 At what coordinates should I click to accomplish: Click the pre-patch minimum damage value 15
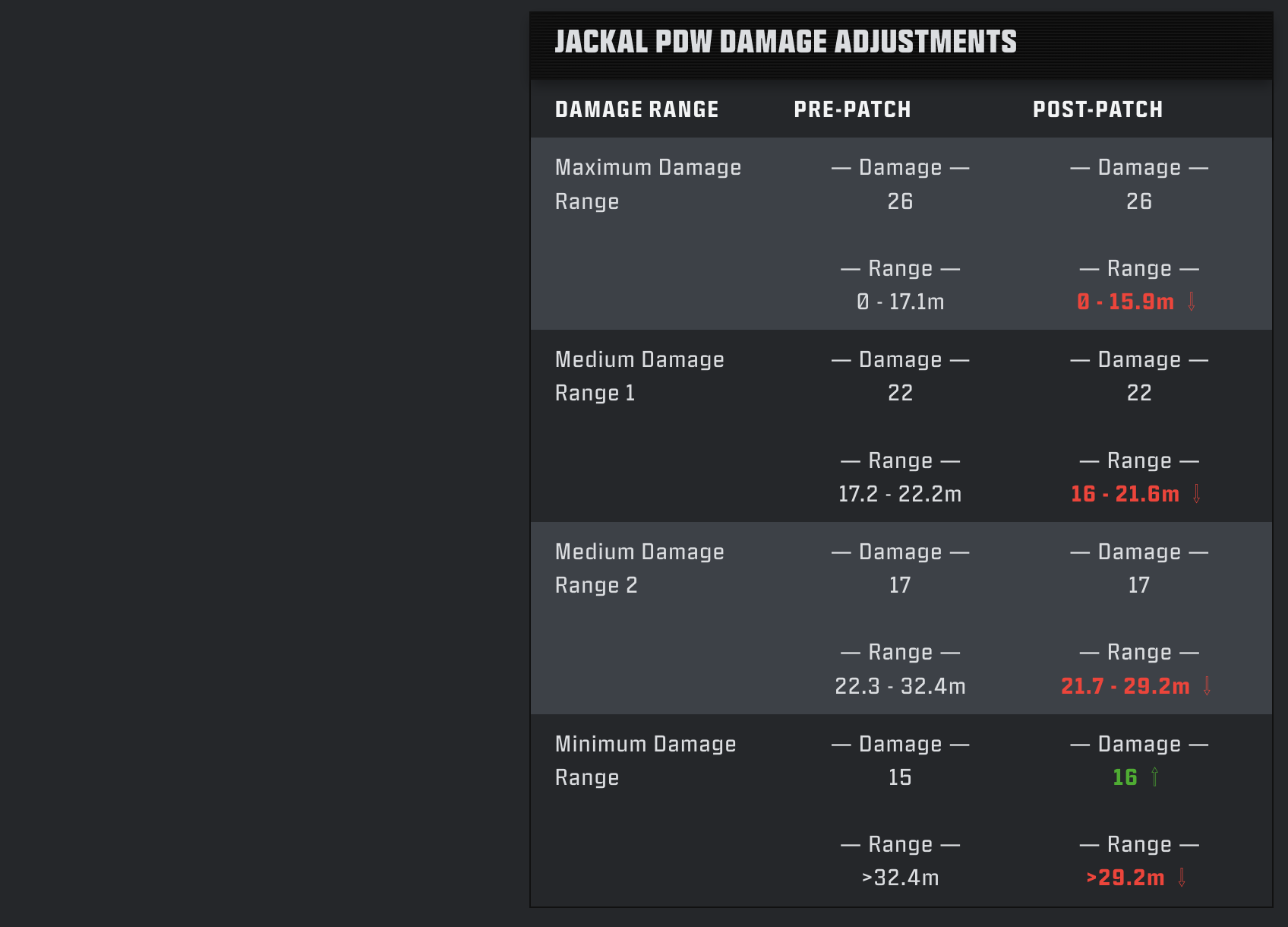(x=900, y=777)
